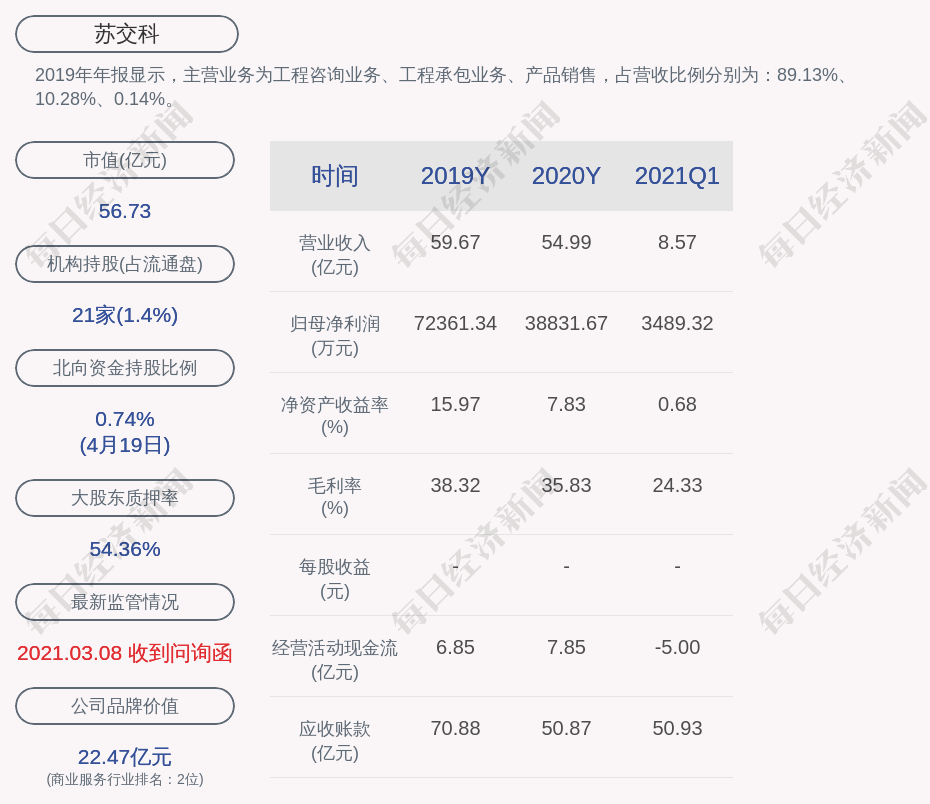Click gross margin value 38.32

point(455,486)
